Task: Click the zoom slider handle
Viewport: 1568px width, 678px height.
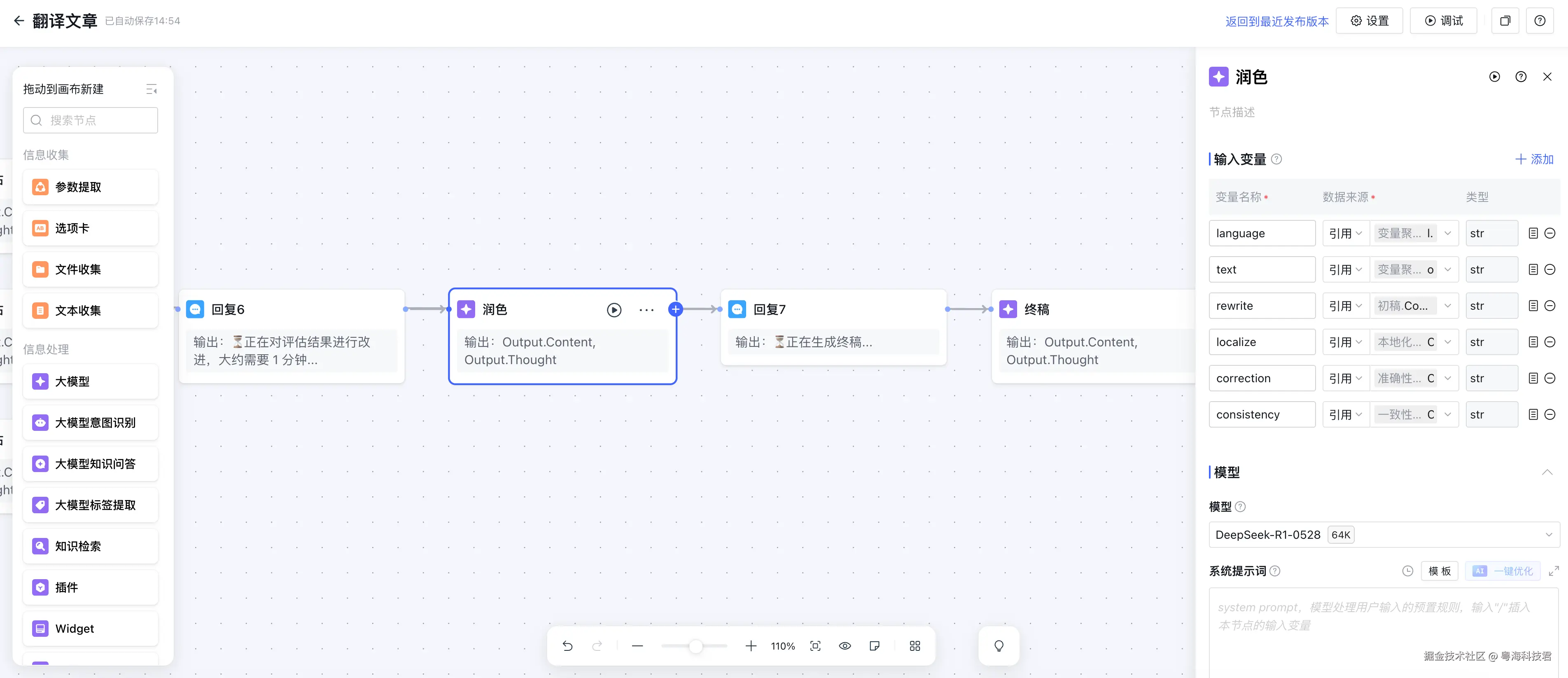Action: (x=695, y=646)
